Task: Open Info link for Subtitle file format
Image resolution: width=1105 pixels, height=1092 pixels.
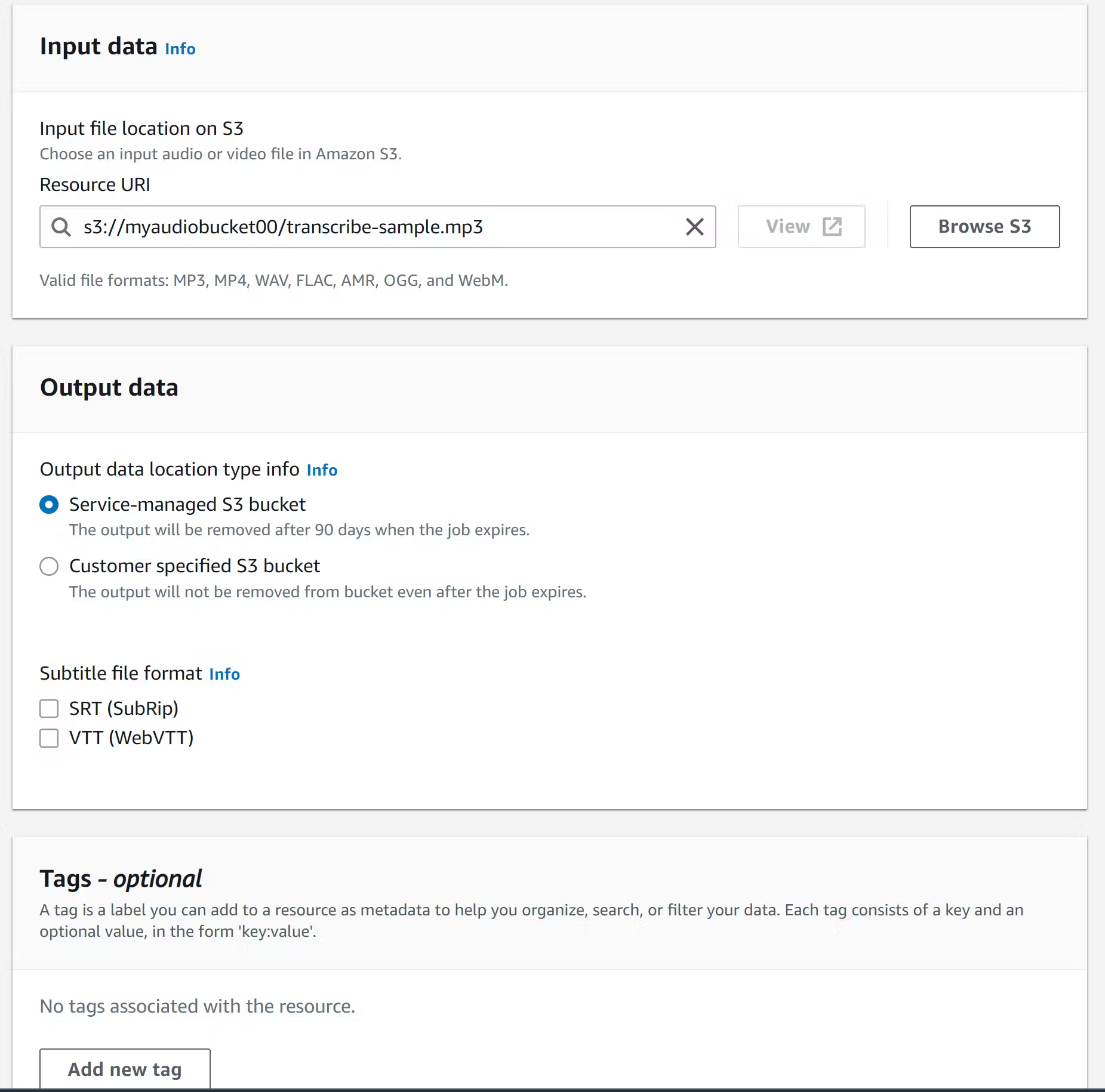Action: coord(224,674)
